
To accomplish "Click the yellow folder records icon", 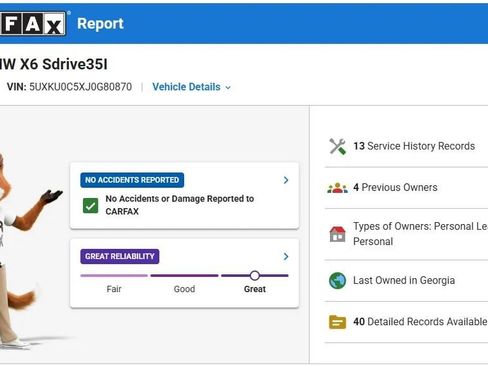I will coord(338,322).
